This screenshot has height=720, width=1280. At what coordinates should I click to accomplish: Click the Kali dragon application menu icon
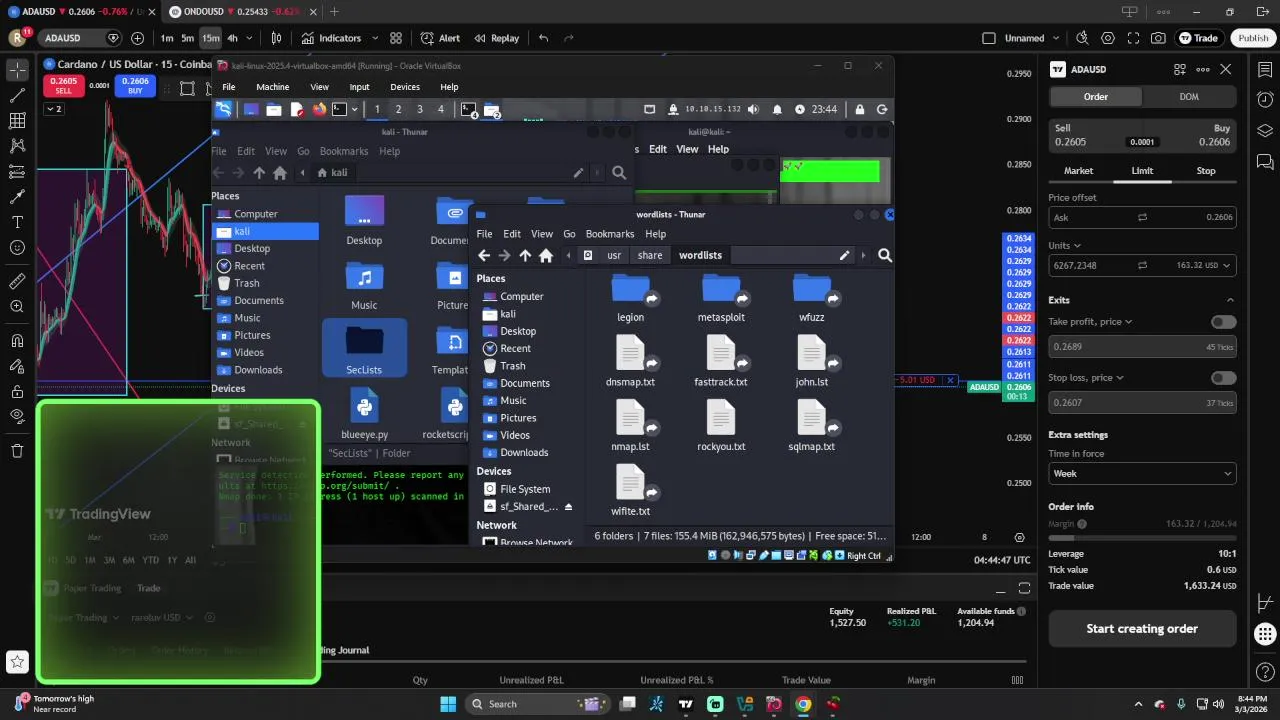point(223,109)
